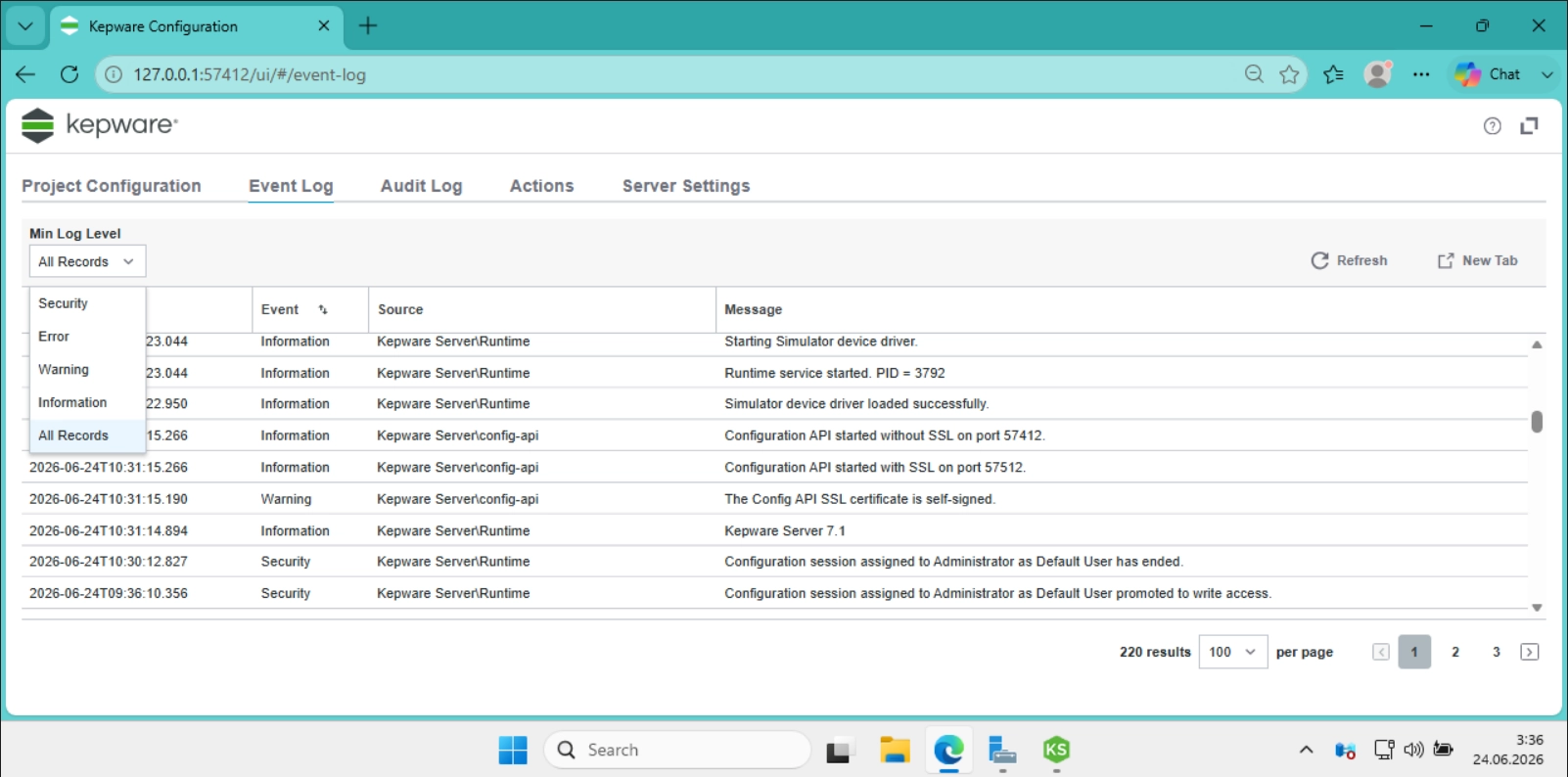Select the Event Log tab
1568x777 pixels.
tap(291, 186)
